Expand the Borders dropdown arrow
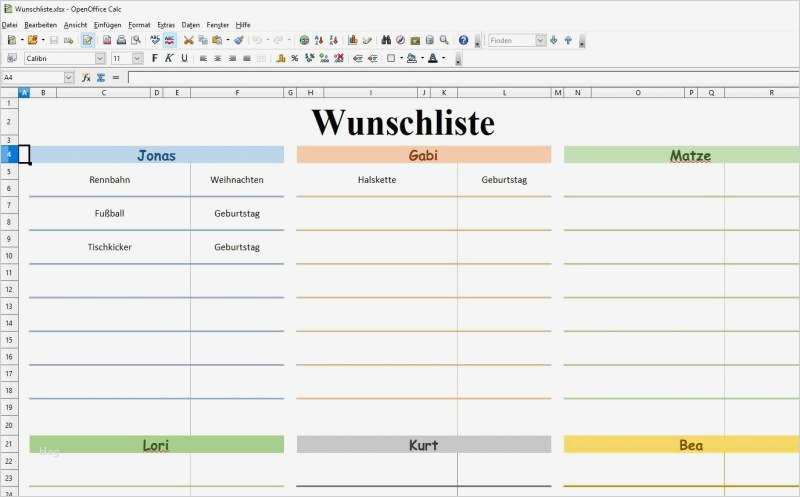The width and height of the screenshot is (800, 497). click(x=402, y=58)
